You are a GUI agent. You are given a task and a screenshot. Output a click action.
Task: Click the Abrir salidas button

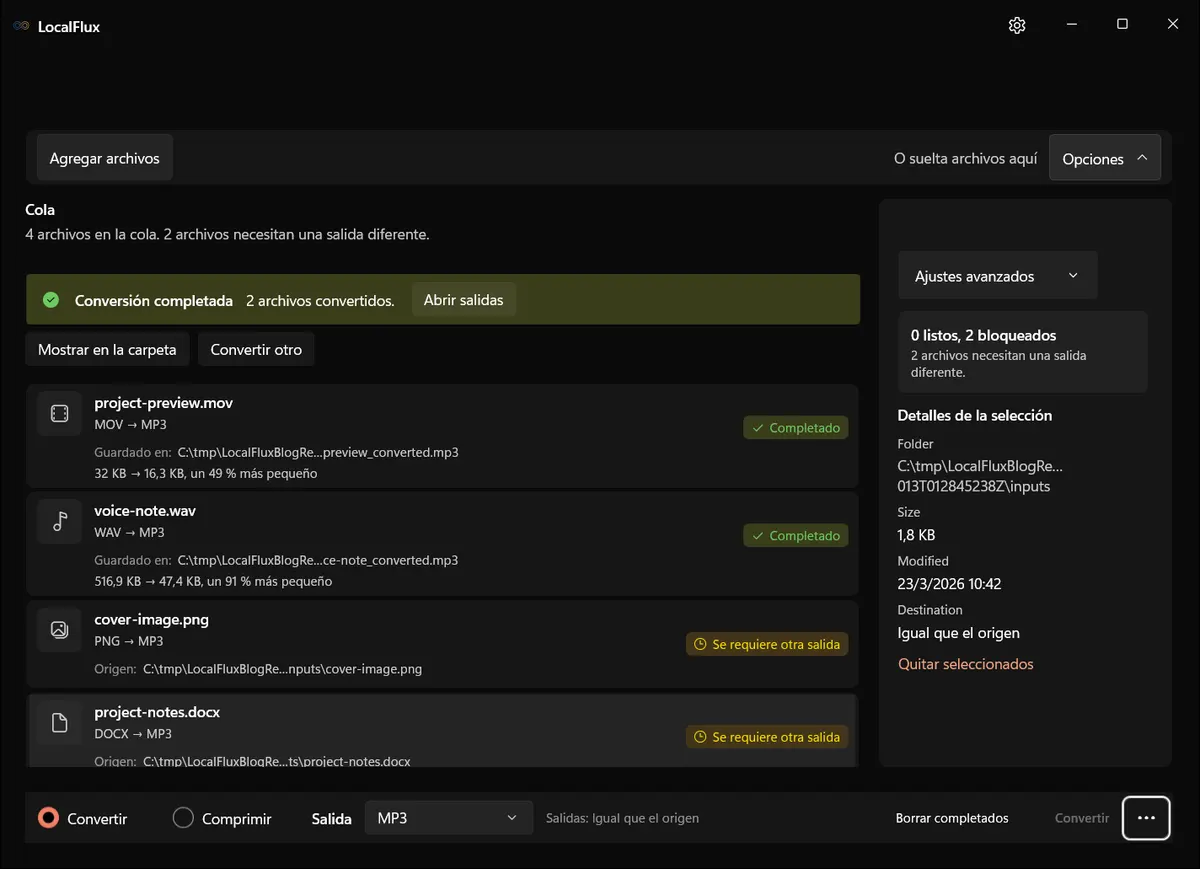(464, 300)
